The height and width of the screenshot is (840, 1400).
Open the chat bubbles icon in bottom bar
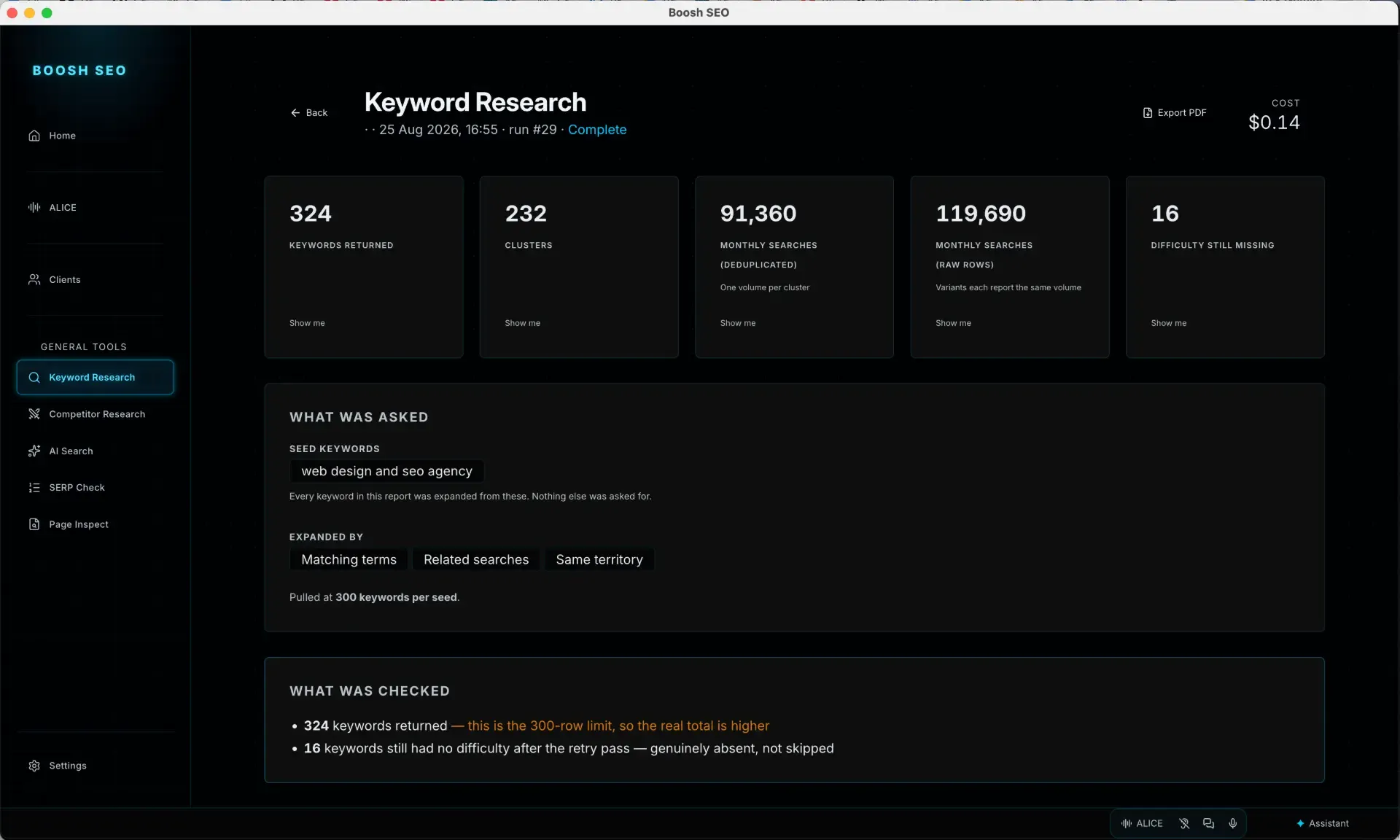(x=1208, y=823)
